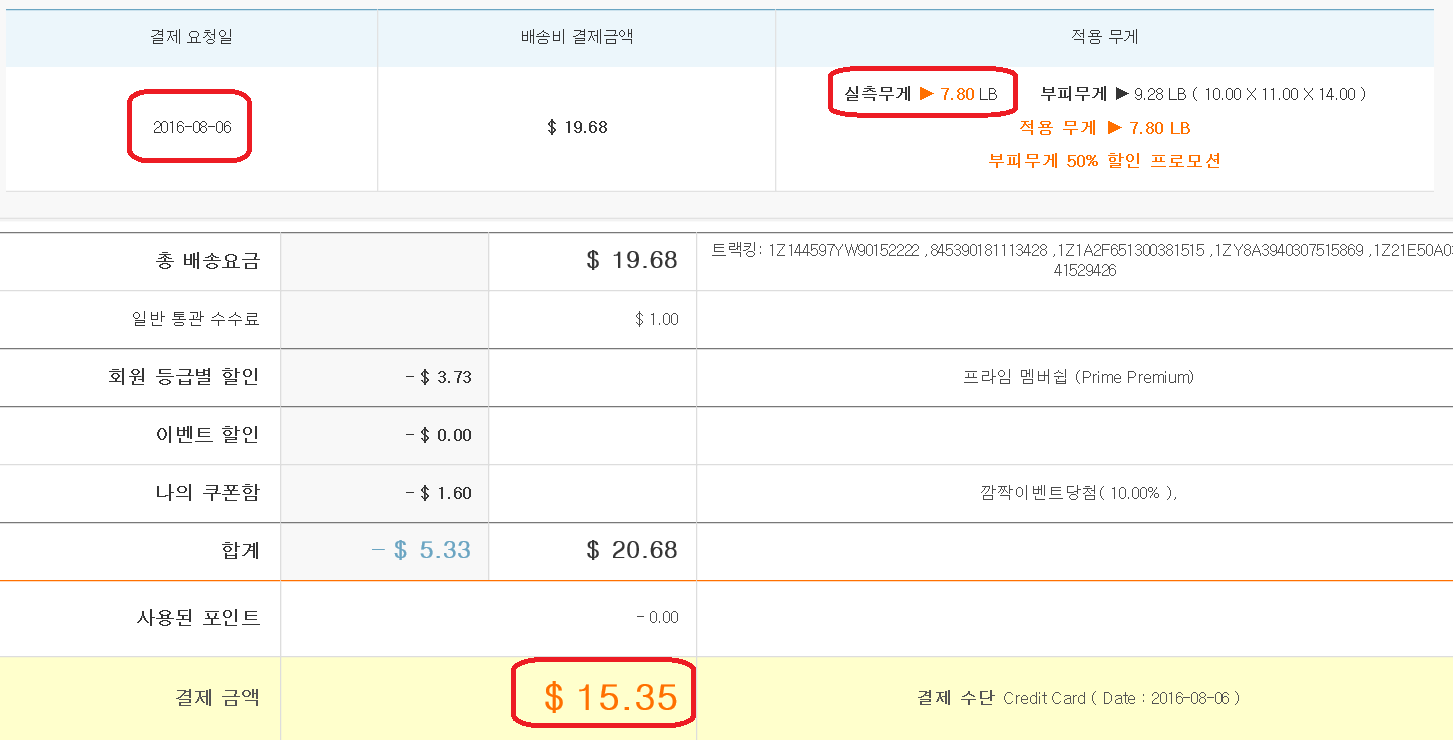The height and width of the screenshot is (740, 1453).
Task: Click the orange arrow beside 적용 무게
Action: pos(1115,128)
